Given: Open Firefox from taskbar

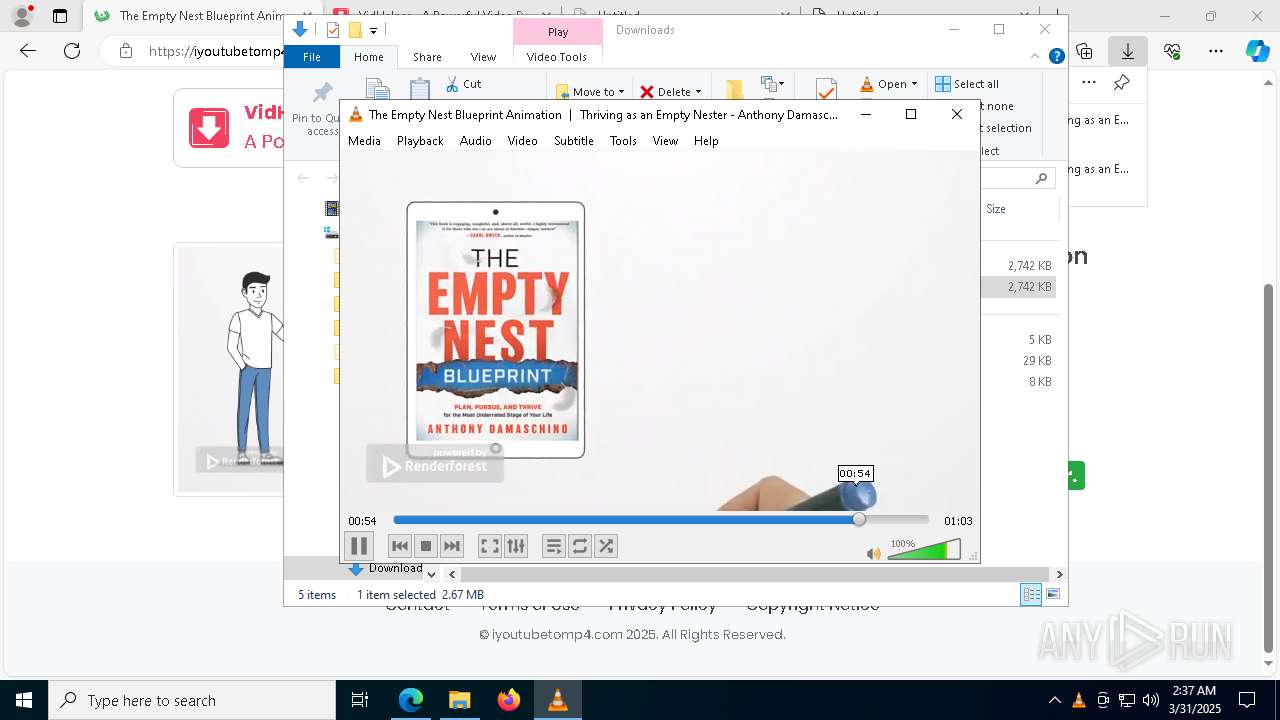Looking at the screenshot, I should tap(509, 700).
